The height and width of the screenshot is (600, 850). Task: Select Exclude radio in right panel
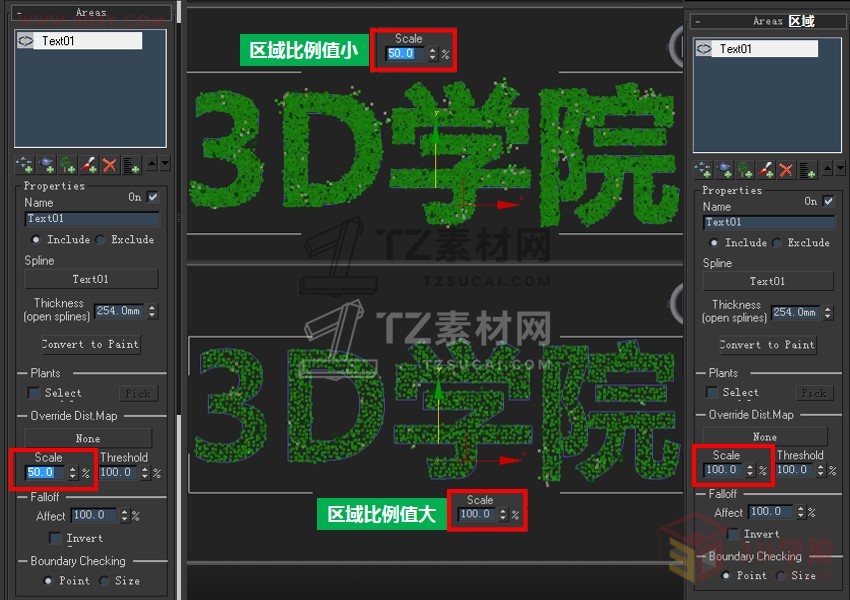[x=777, y=242]
